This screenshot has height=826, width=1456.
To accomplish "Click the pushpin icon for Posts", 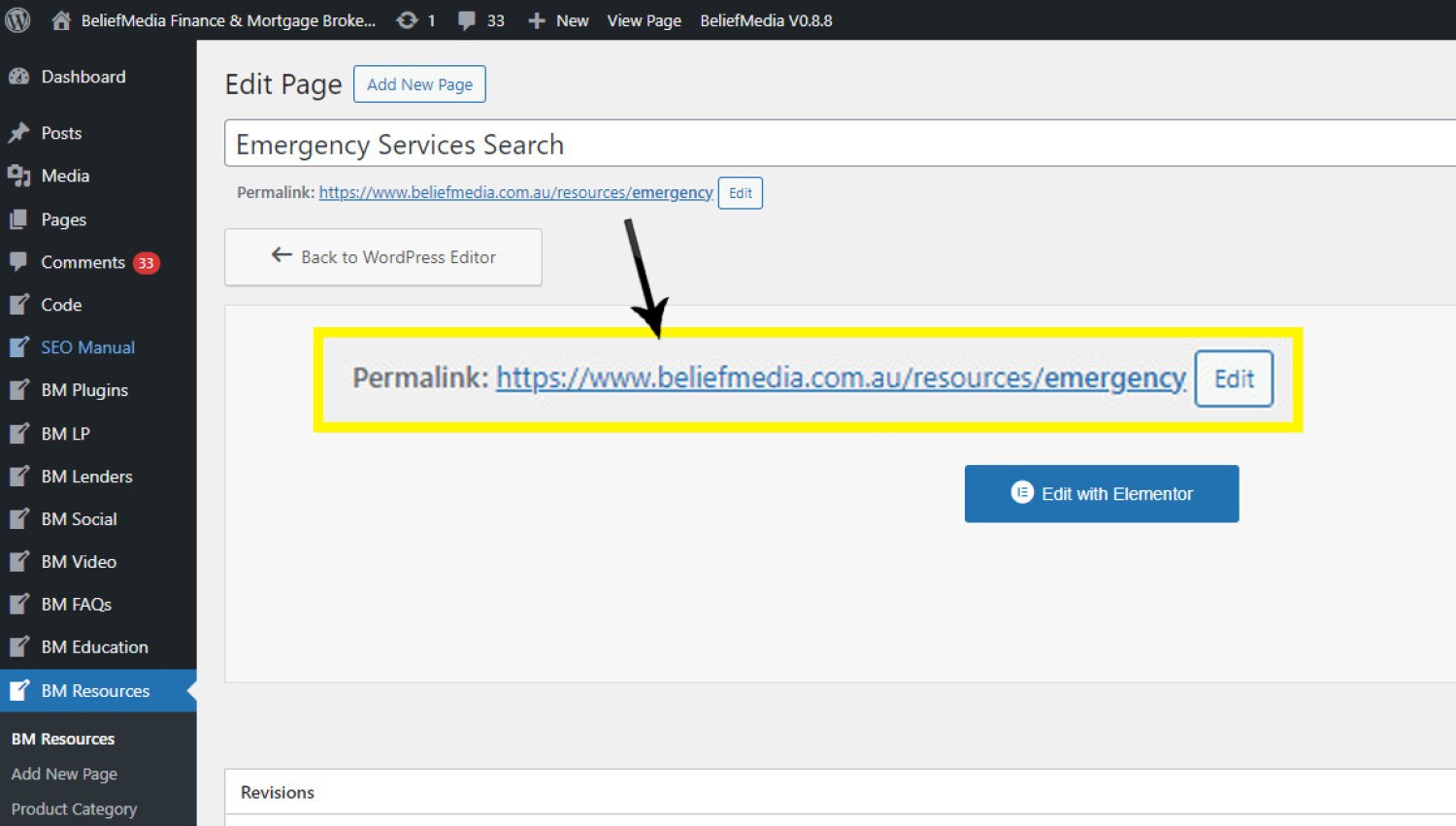I will pos(18,133).
